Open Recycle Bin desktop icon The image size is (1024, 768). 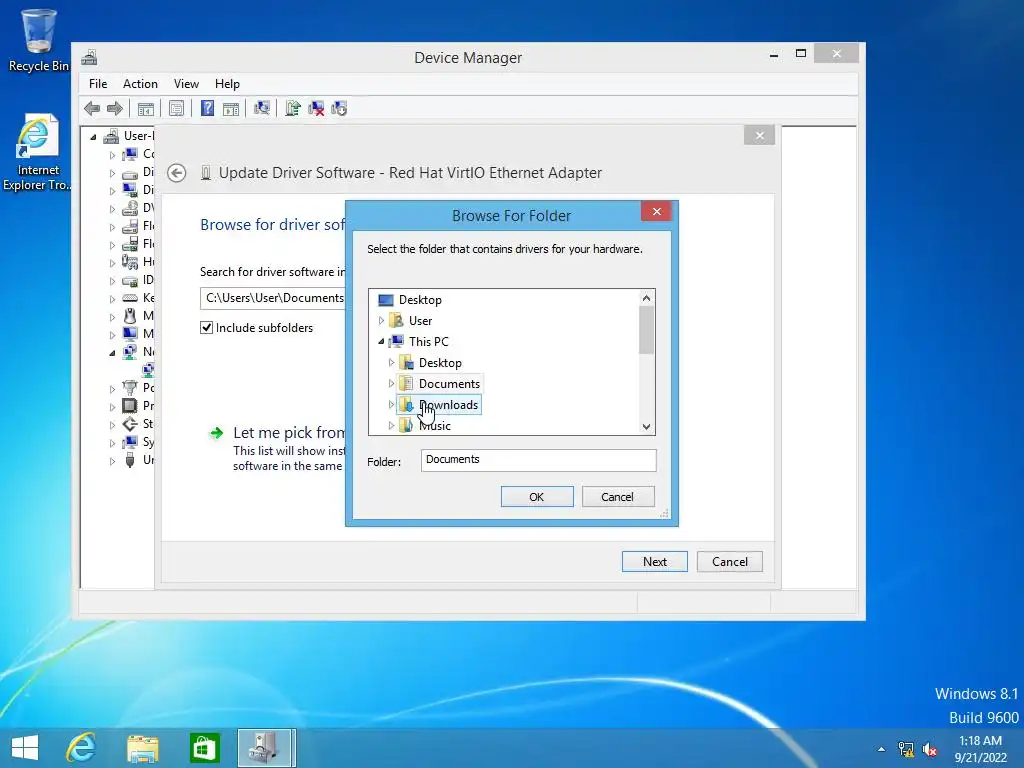39,39
